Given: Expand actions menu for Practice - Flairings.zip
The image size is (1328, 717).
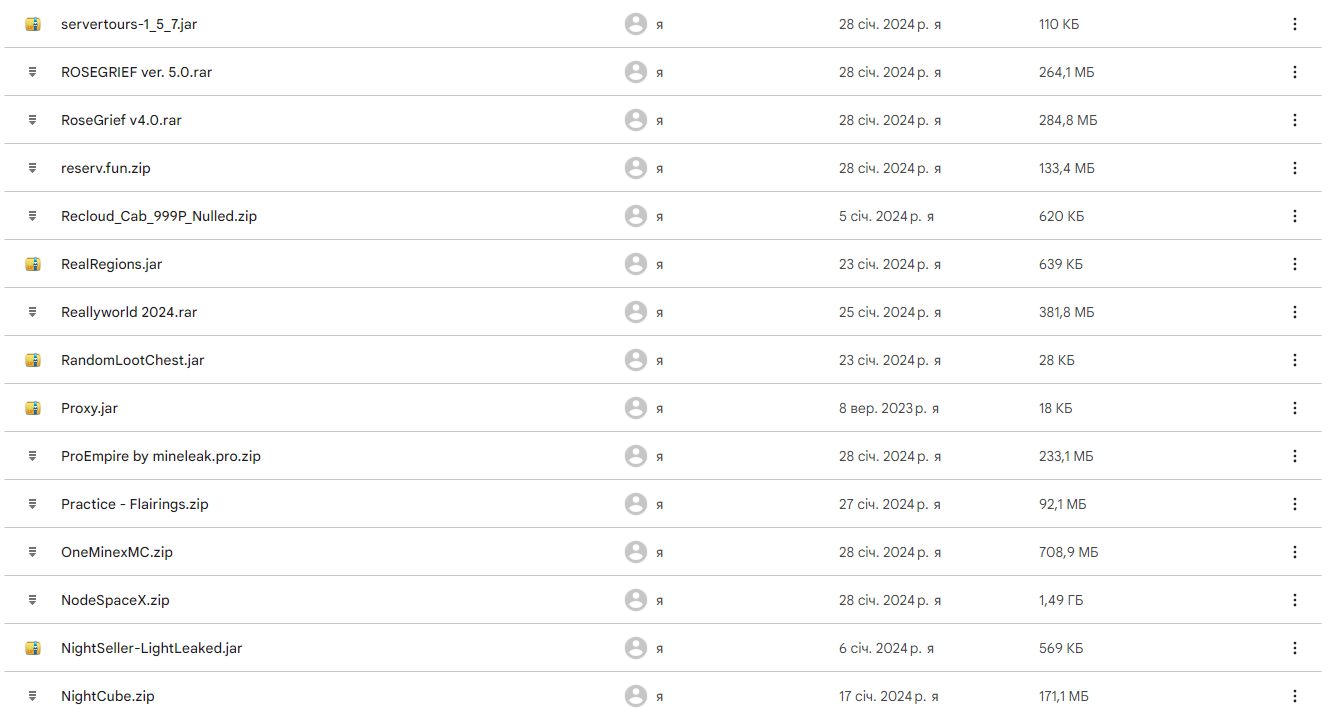Looking at the screenshot, I should click(1295, 504).
